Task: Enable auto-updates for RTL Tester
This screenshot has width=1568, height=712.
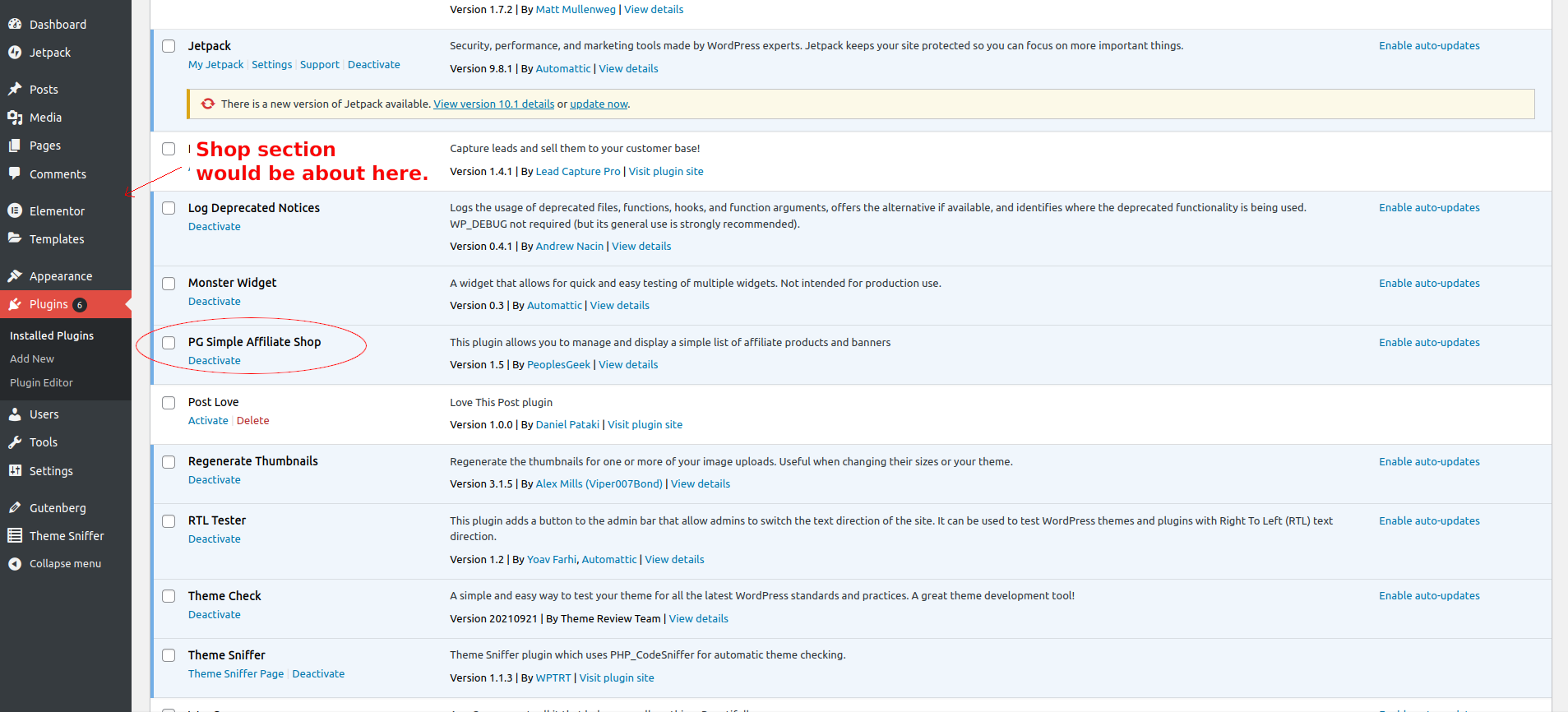Action: tap(1429, 521)
